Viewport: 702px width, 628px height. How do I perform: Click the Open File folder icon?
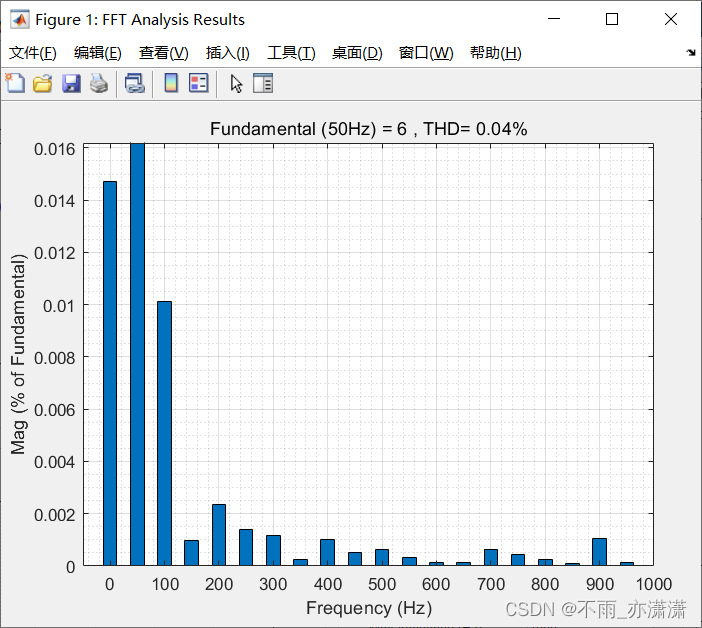pos(43,83)
